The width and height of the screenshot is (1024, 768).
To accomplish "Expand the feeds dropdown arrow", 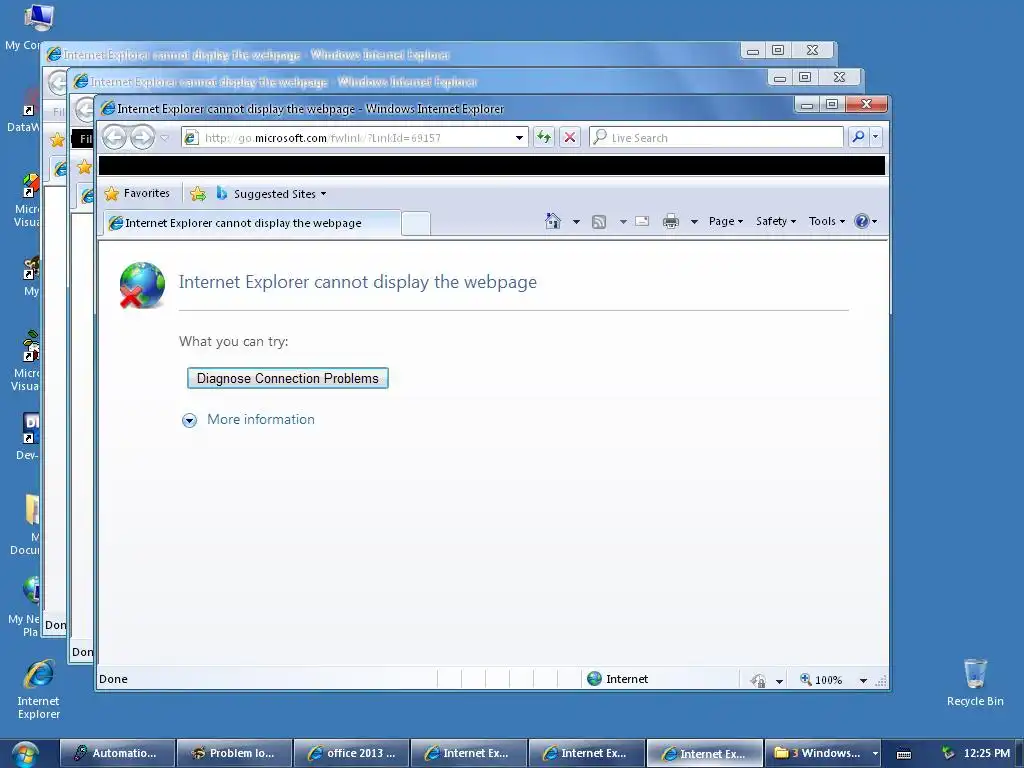I will click(x=623, y=221).
